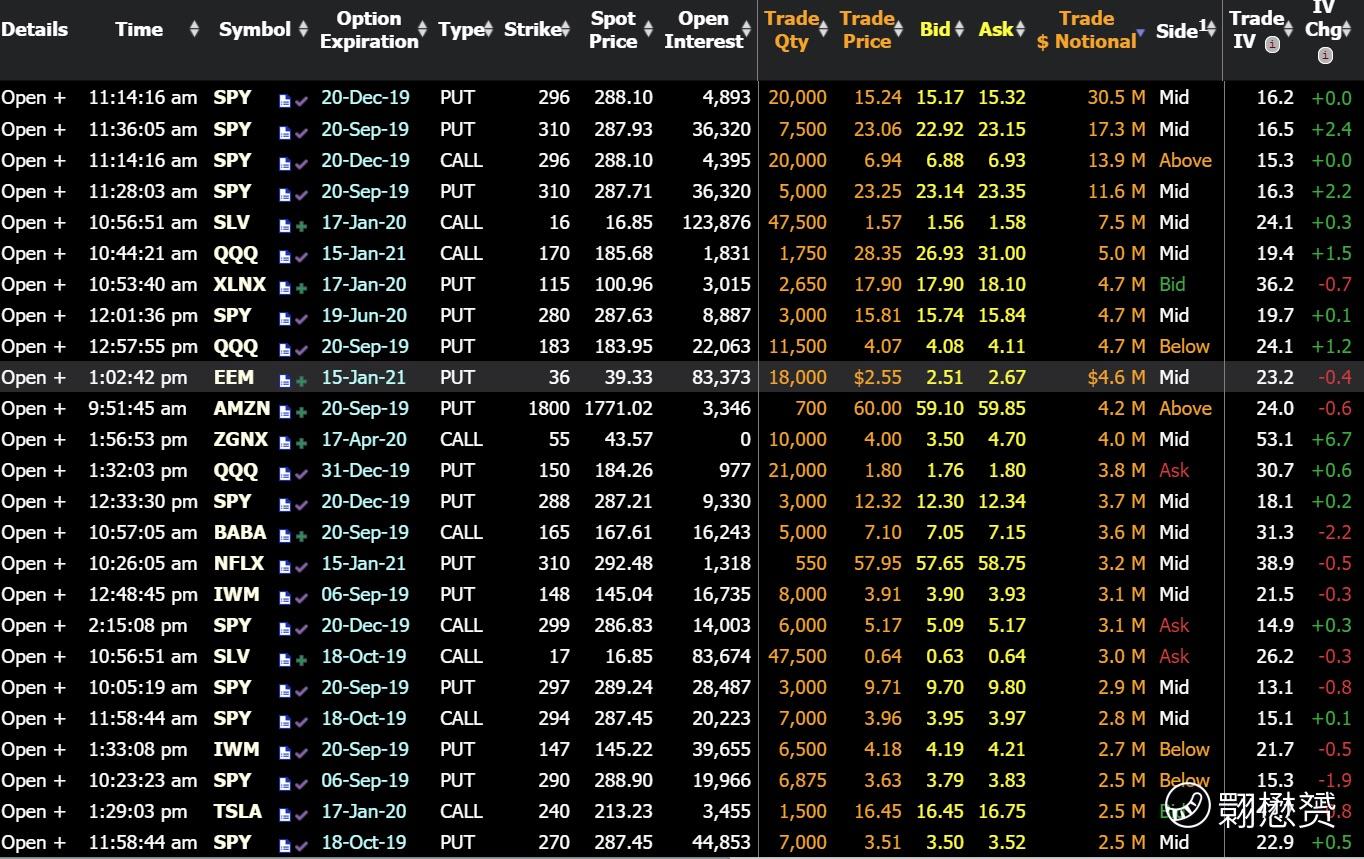Expand details with Open + for NFLX
Viewport: 1364px width, 859px height.
(33, 563)
